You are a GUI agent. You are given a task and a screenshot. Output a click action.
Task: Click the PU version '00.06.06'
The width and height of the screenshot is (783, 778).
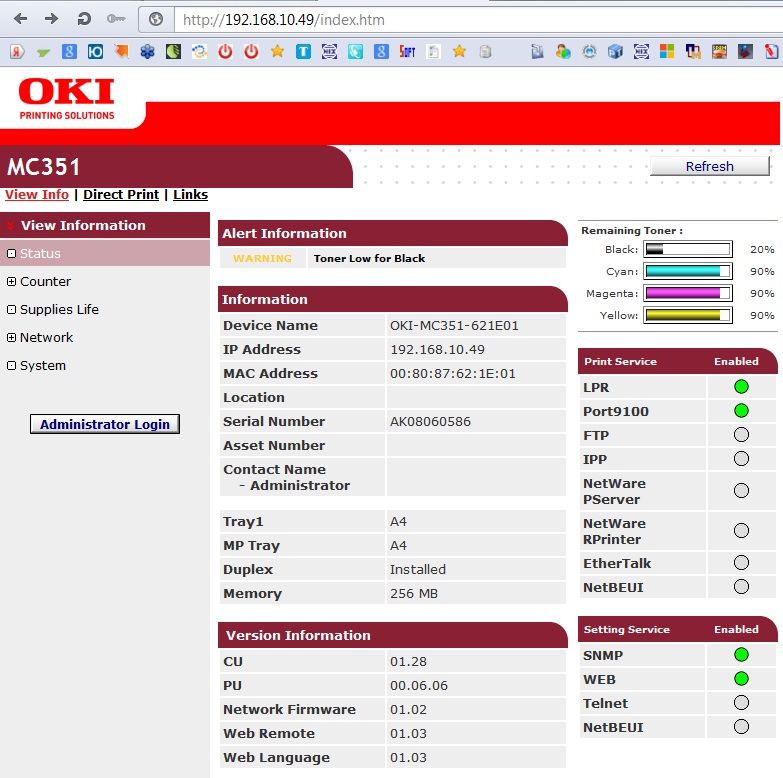point(419,685)
